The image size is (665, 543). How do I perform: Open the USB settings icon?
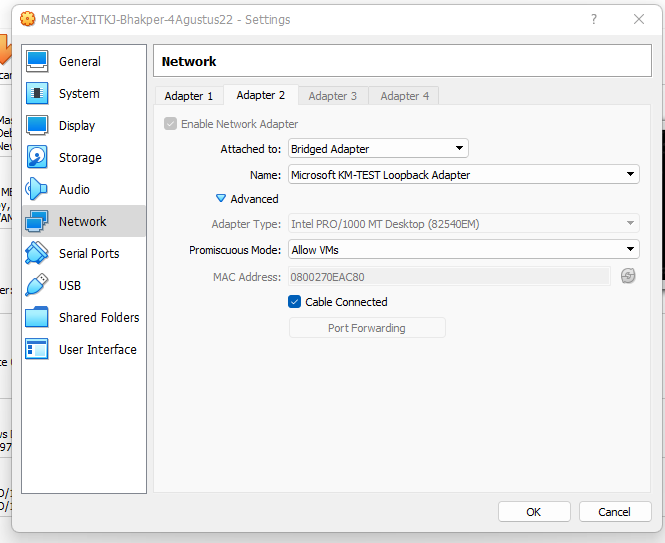pos(37,285)
